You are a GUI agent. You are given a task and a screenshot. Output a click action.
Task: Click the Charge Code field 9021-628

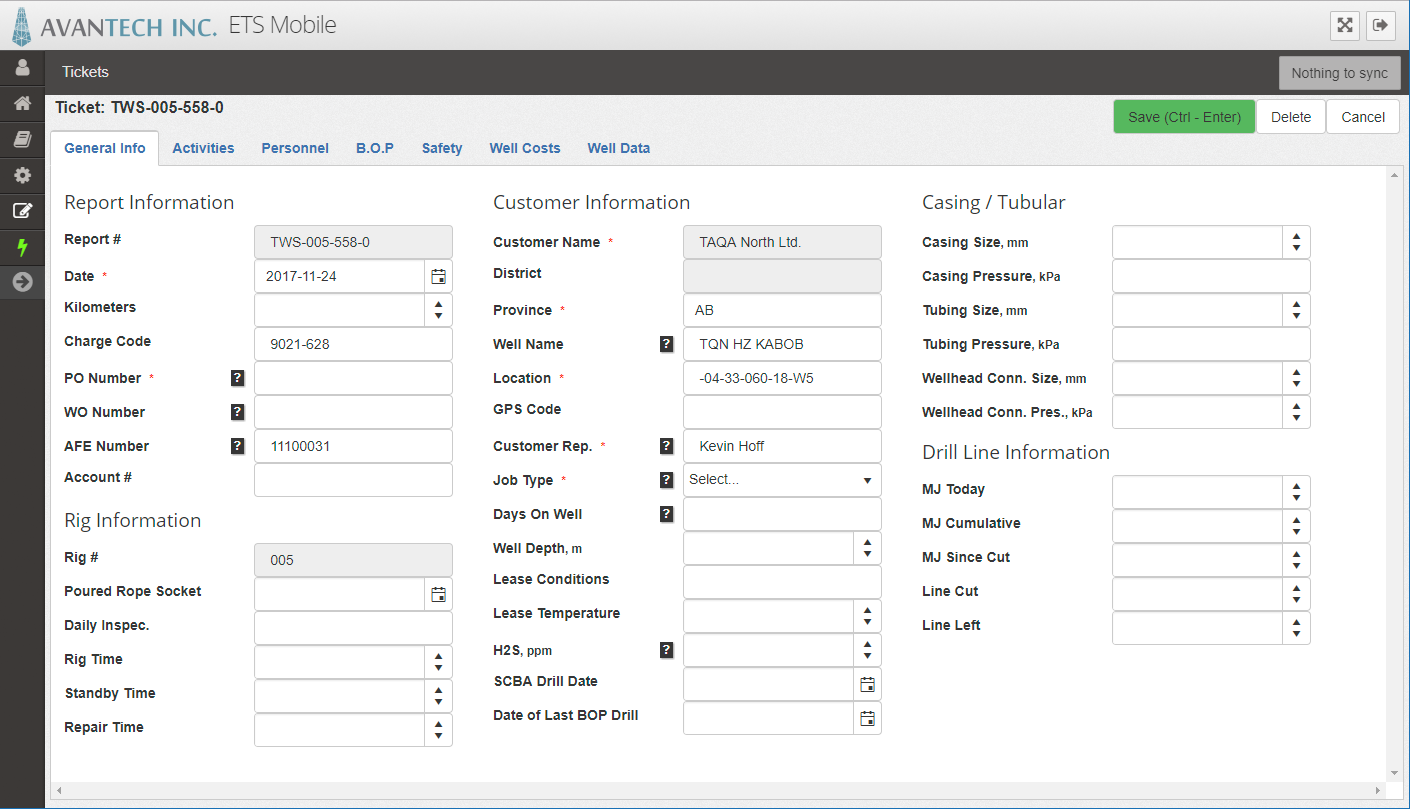[x=353, y=344]
